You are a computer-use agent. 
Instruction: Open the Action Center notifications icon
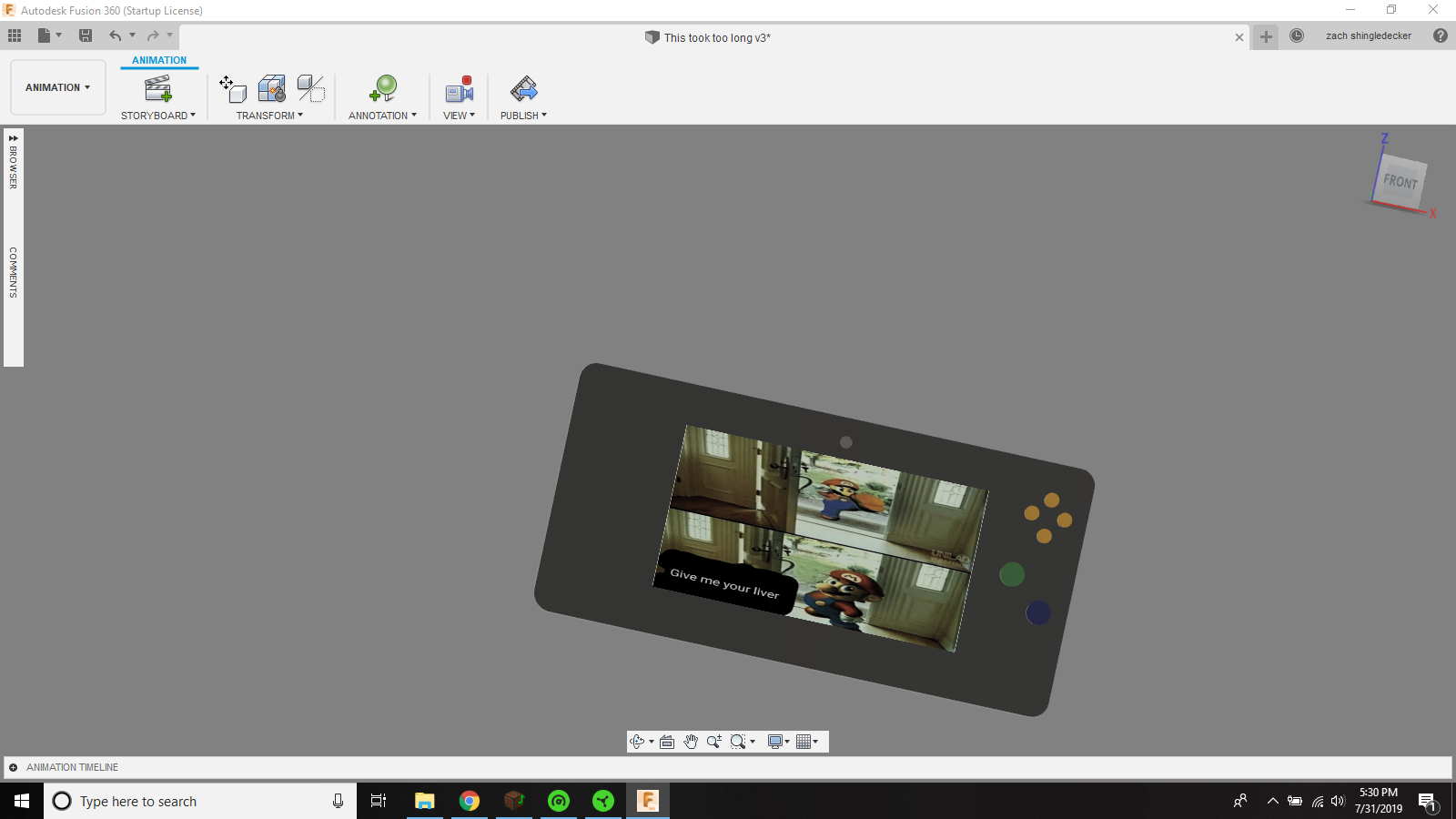[x=1427, y=801]
